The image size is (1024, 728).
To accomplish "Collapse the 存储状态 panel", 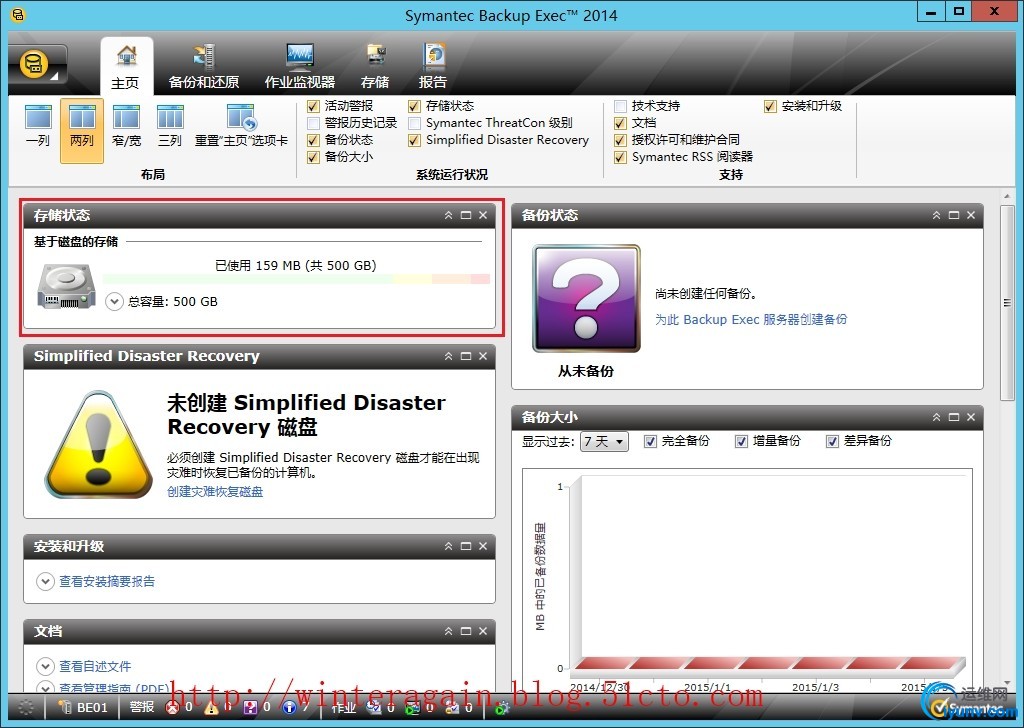I will click(449, 215).
